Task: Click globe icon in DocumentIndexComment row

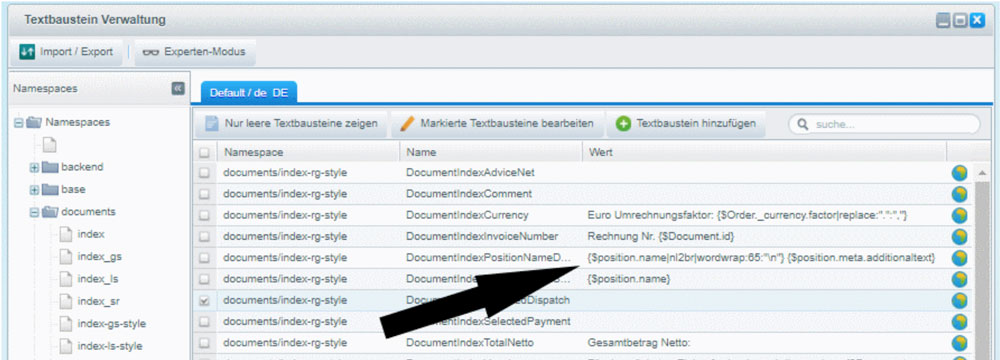Action: point(959,194)
